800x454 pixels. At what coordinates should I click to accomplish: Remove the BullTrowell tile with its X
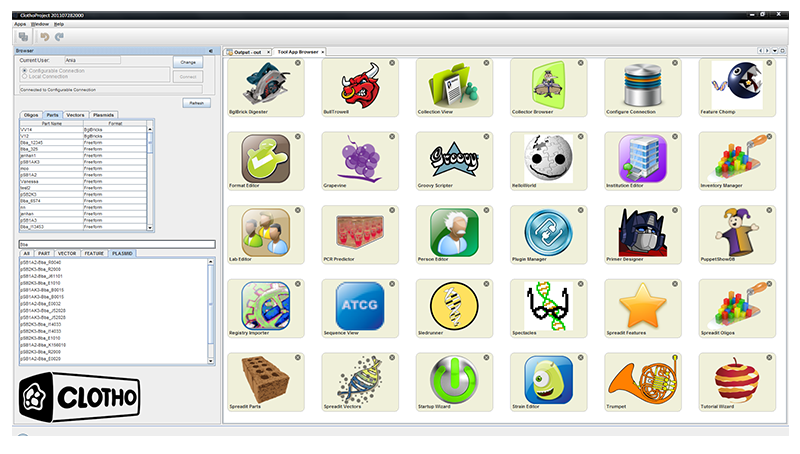[393, 63]
